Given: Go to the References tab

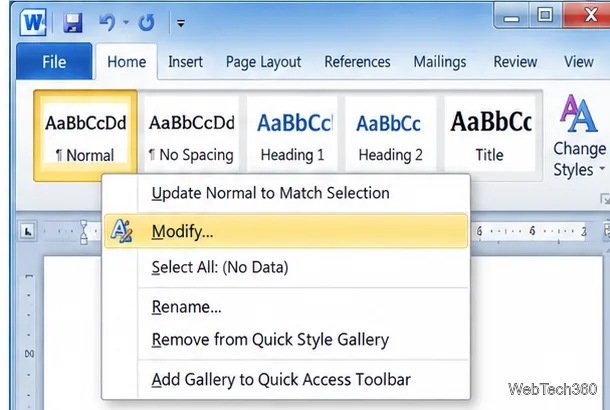Looking at the screenshot, I should click(357, 62).
